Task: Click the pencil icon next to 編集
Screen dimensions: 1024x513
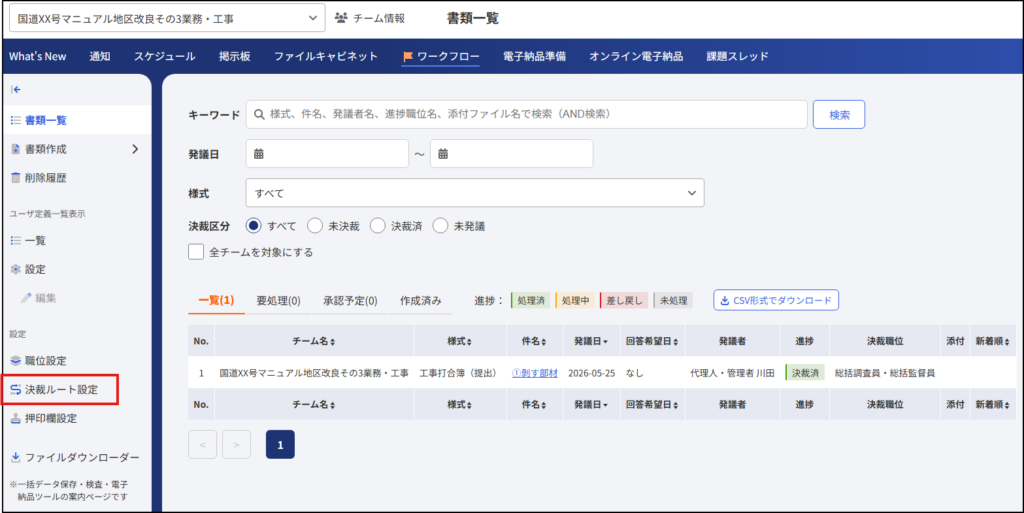Action: [x=26, y=298]
